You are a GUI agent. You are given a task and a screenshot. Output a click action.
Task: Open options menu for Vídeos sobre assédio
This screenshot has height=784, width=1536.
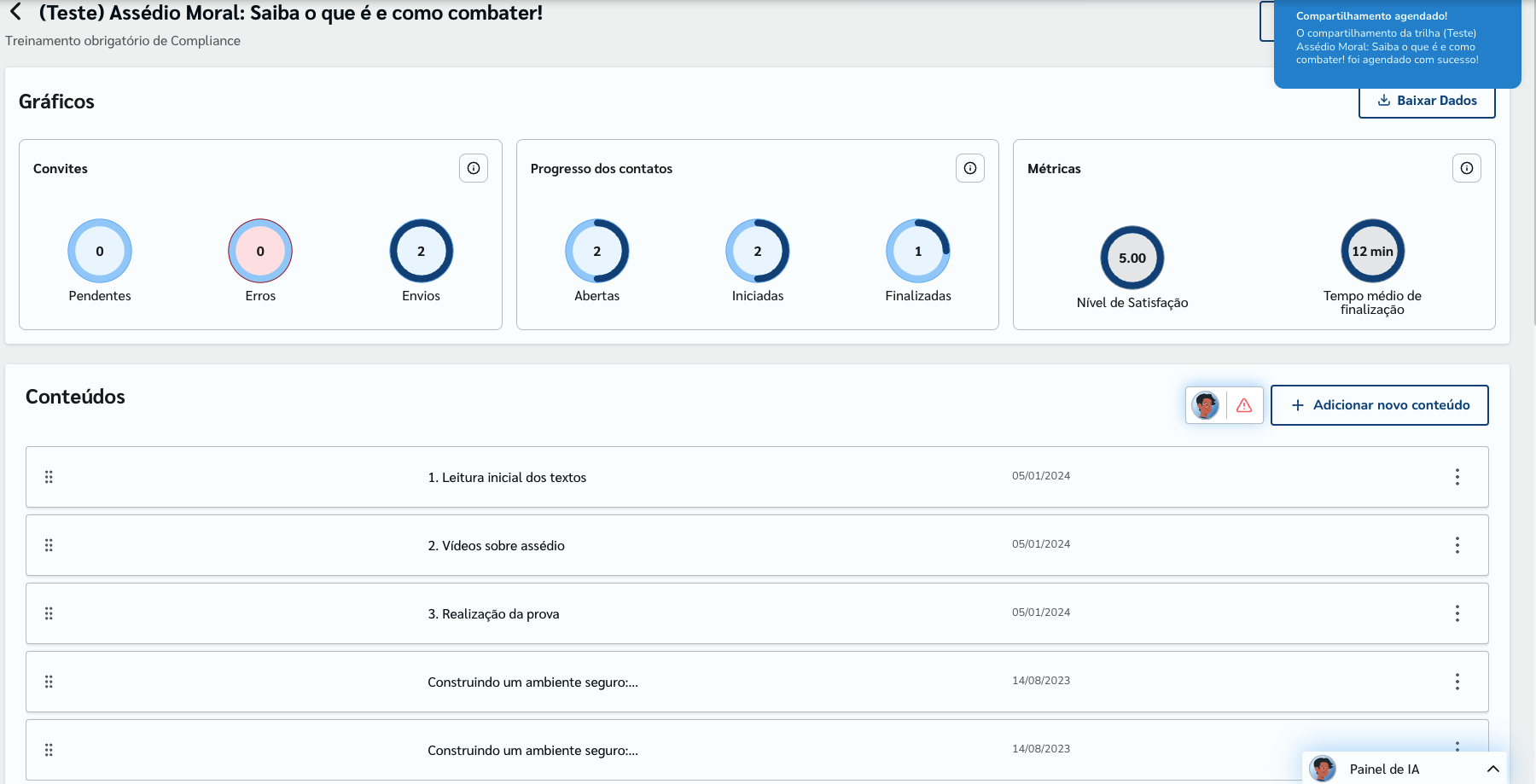point(1457,545)
